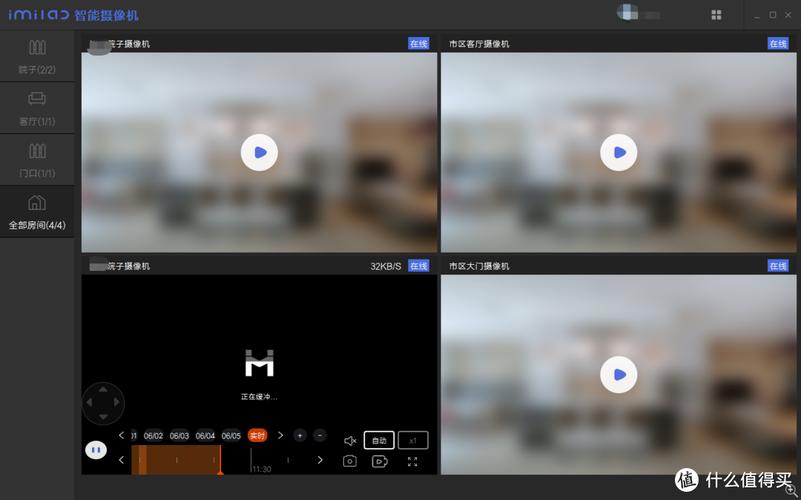Pause the playing camera stream
Image resolution: width=801 pixels, height=500 pixels.
tap(96, 450)
